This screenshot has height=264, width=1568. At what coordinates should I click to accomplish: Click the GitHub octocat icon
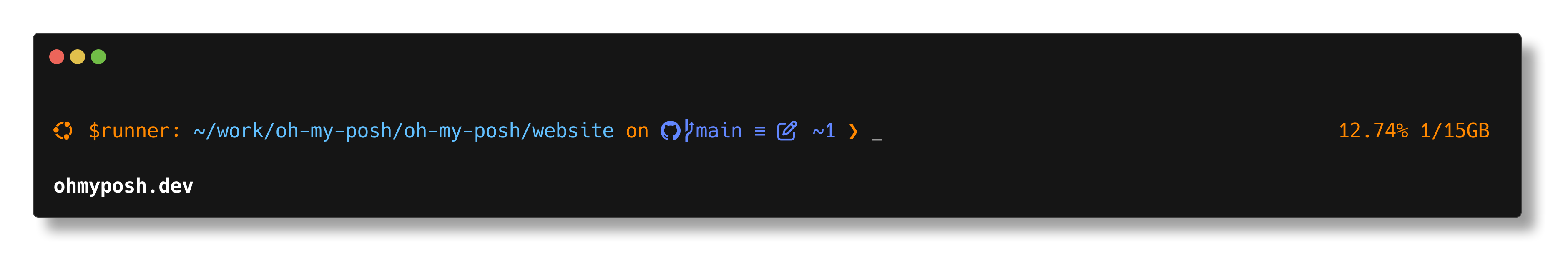click(670, 131)
